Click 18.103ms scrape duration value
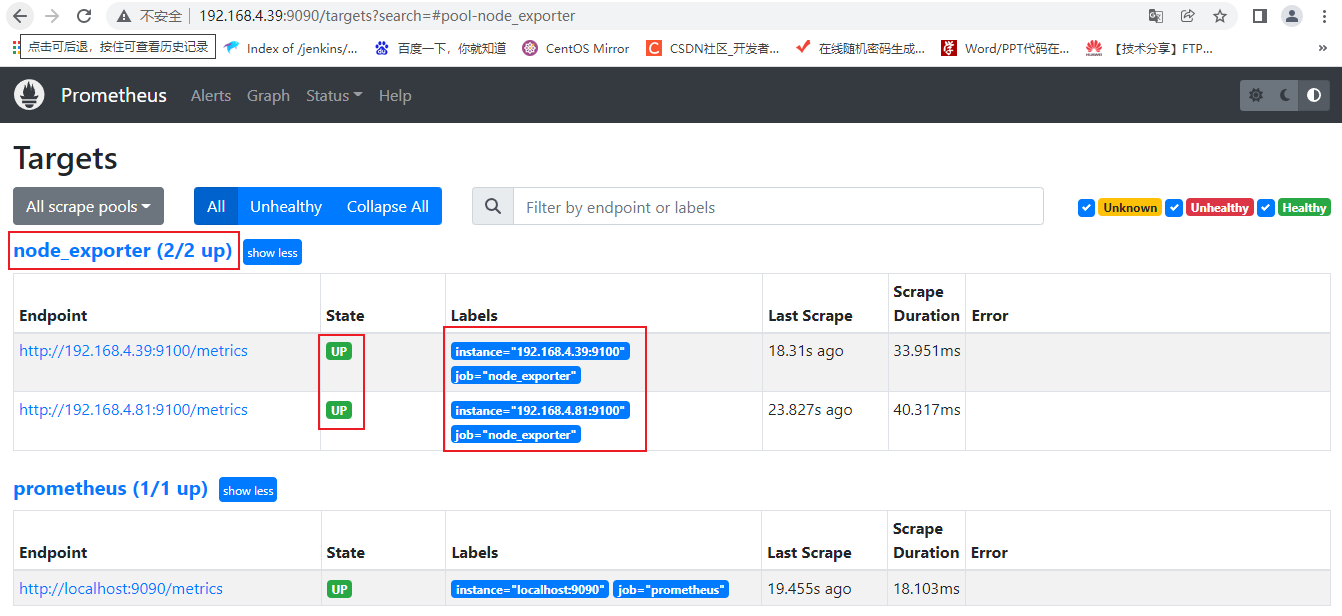1342x616 pixels. (x=926, y=589)
